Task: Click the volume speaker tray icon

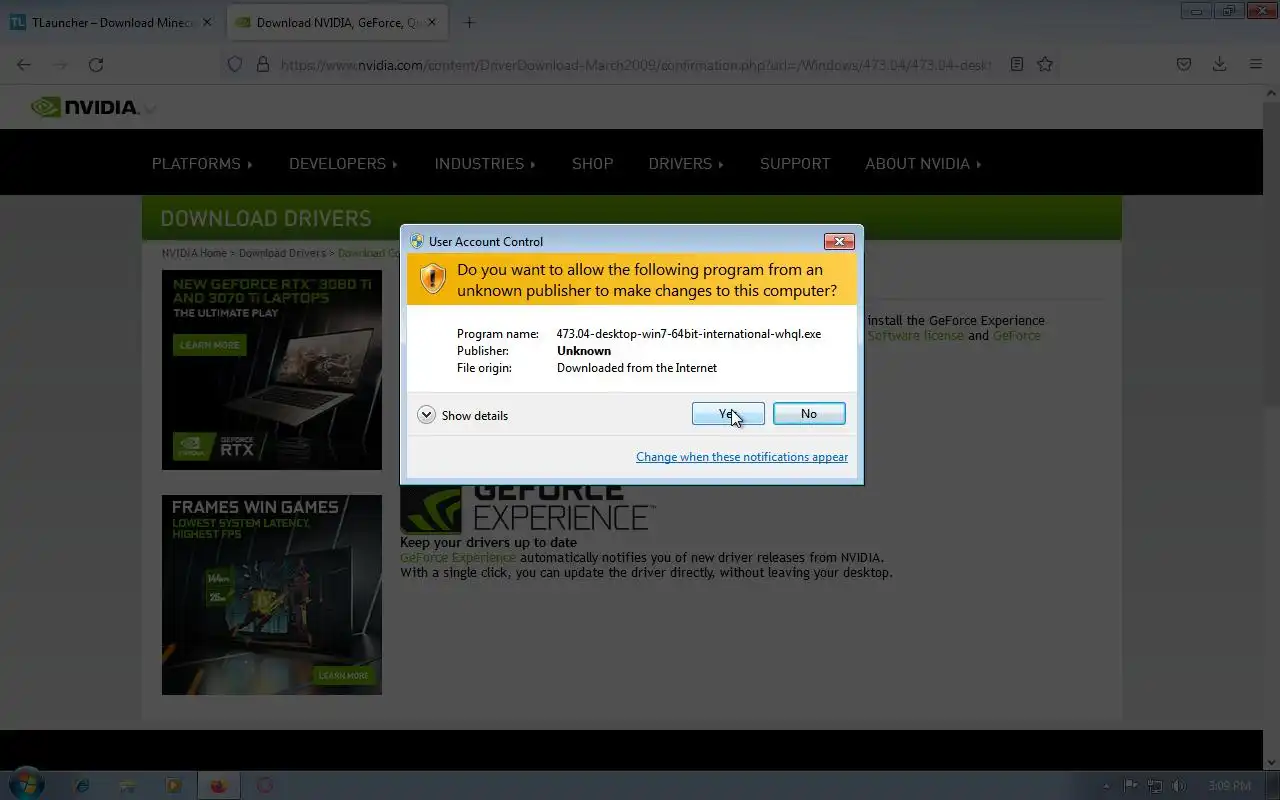Action: point(1179,786)
